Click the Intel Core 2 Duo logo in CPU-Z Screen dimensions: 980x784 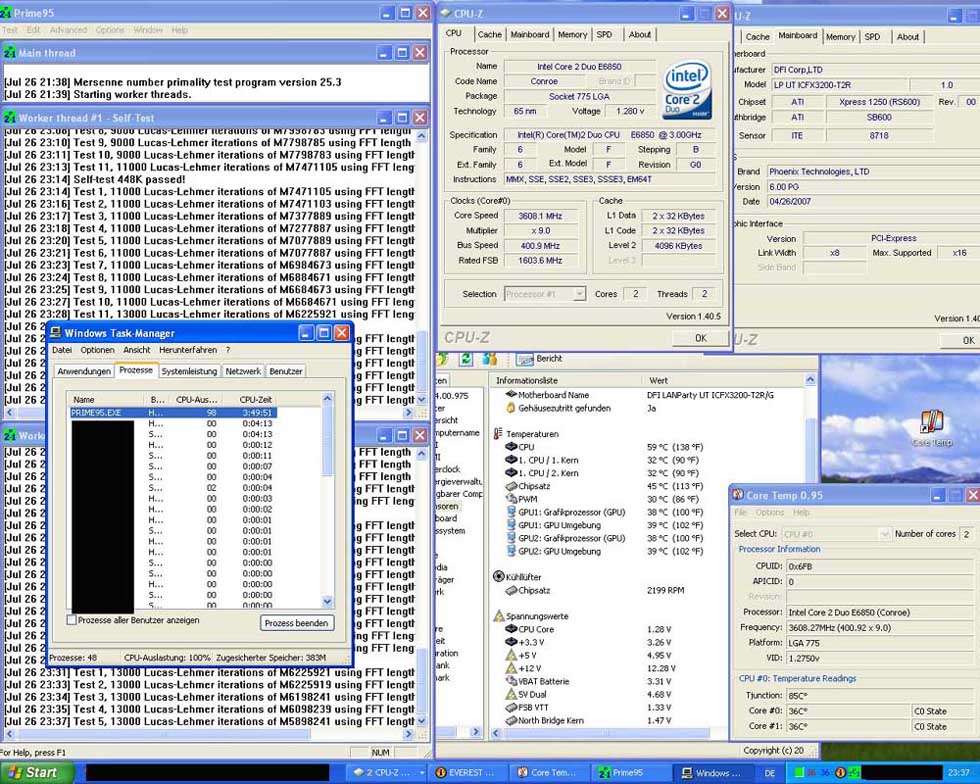tap(688, 90)
